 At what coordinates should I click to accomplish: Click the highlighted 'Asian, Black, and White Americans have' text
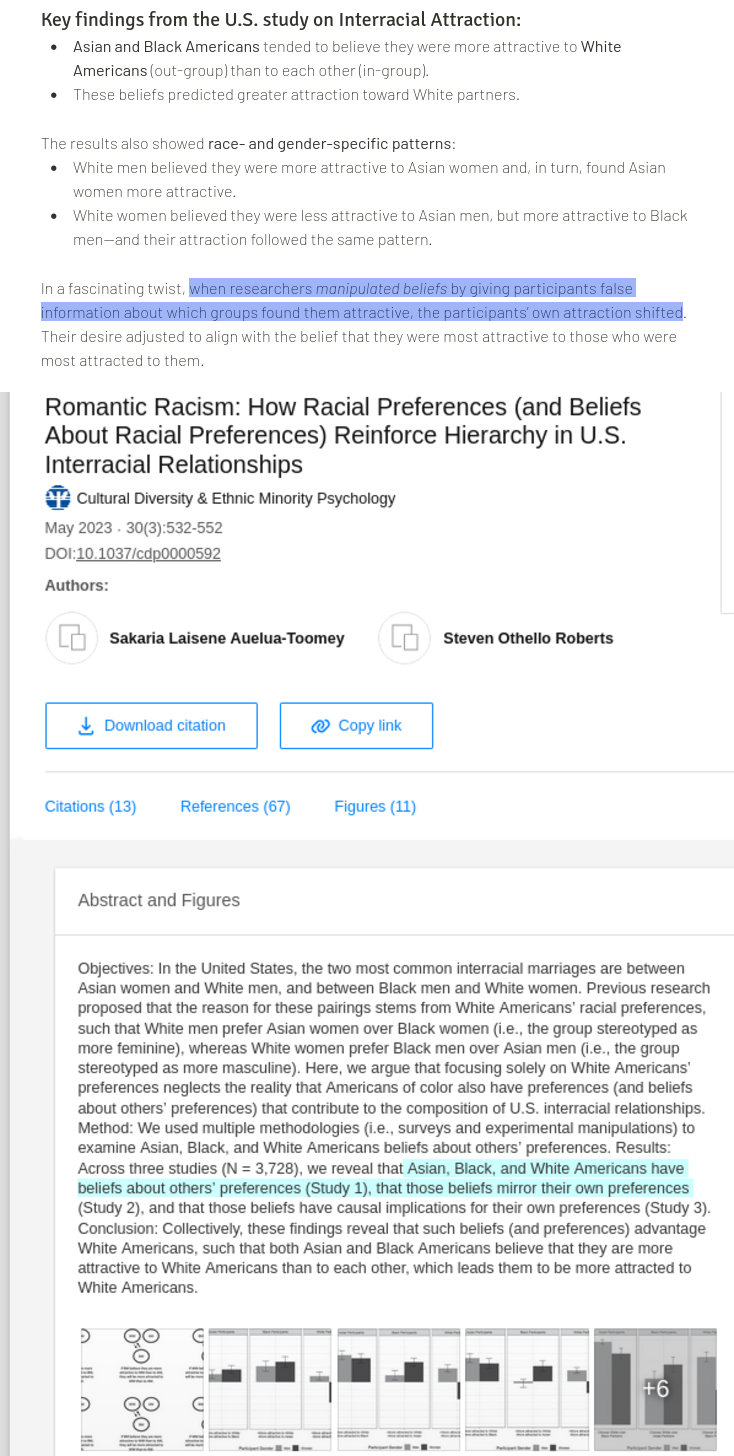pyautogui.click(x=546, y=1168)
